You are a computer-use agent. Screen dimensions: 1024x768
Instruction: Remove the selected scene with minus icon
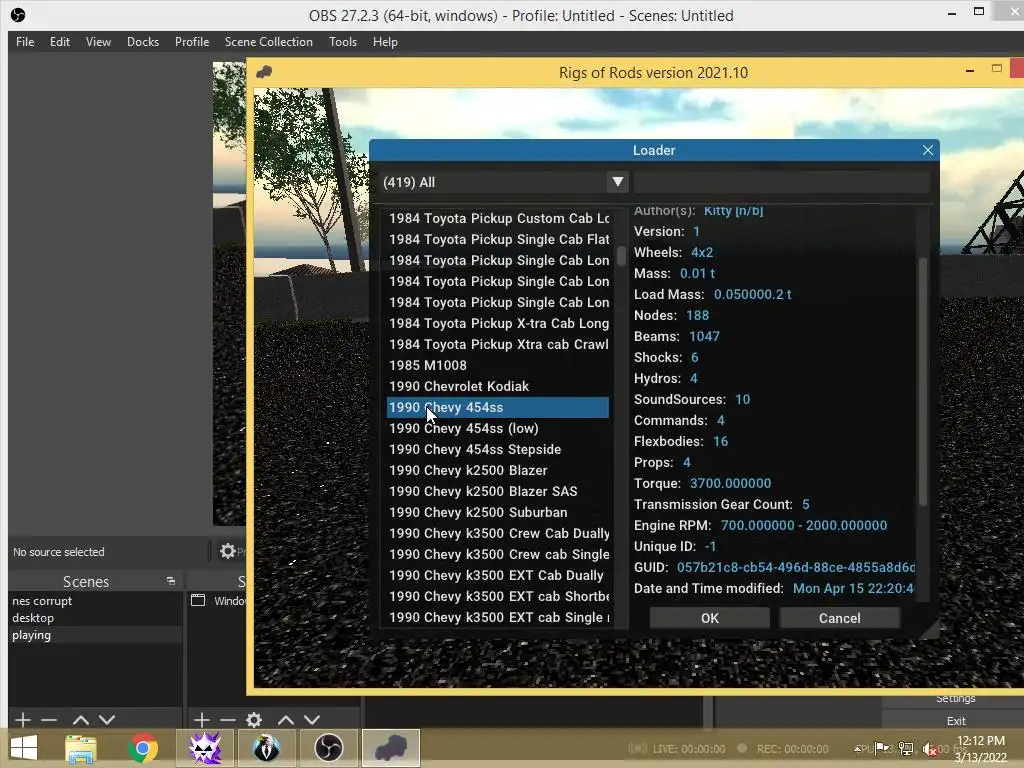coord(49,720)
